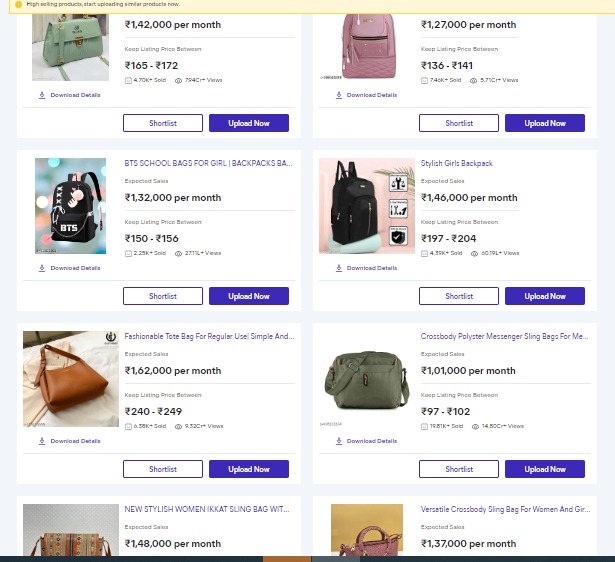Click the BTS black backpack thumbnail
Screen dimensions: 615x562
tap(70, 205)
